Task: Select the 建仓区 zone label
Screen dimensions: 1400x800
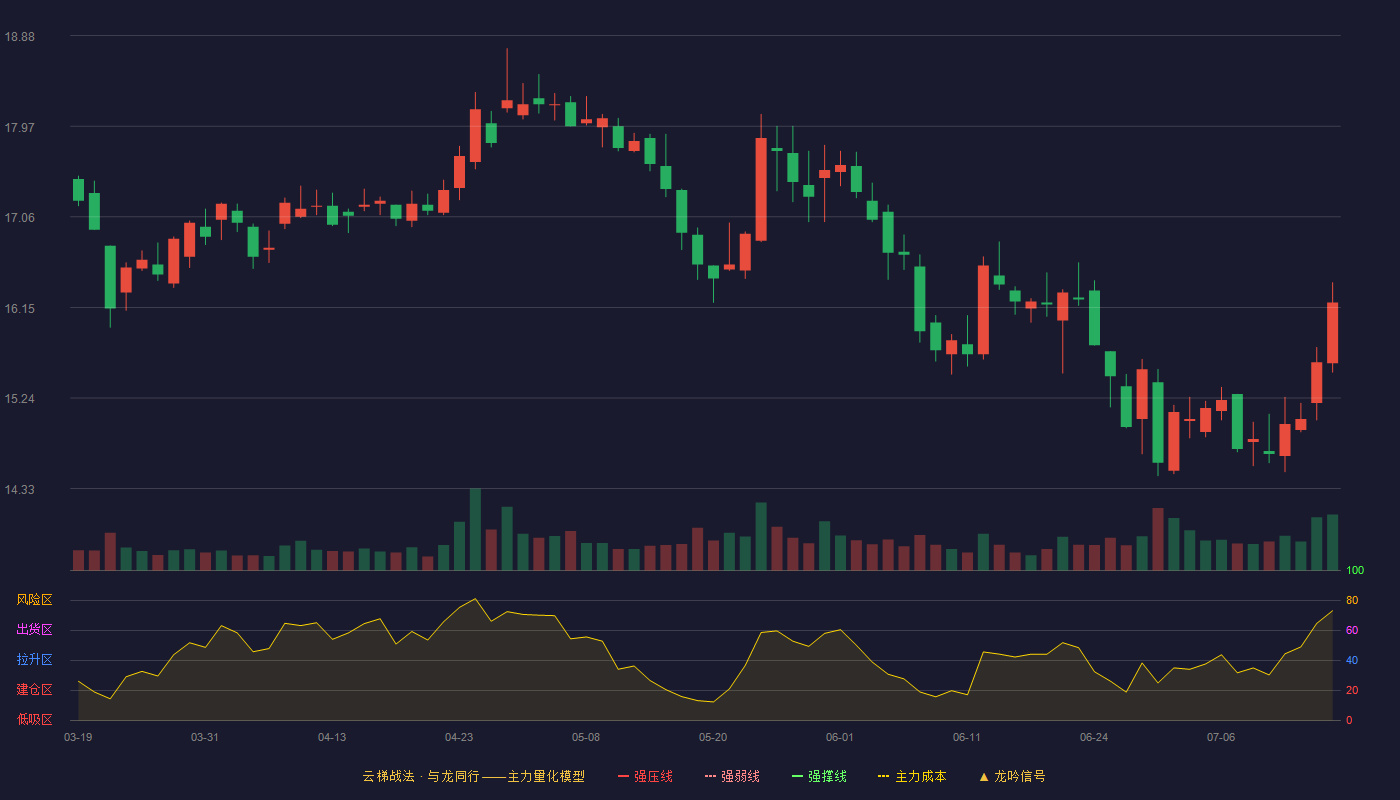Action: pos(34,690)
